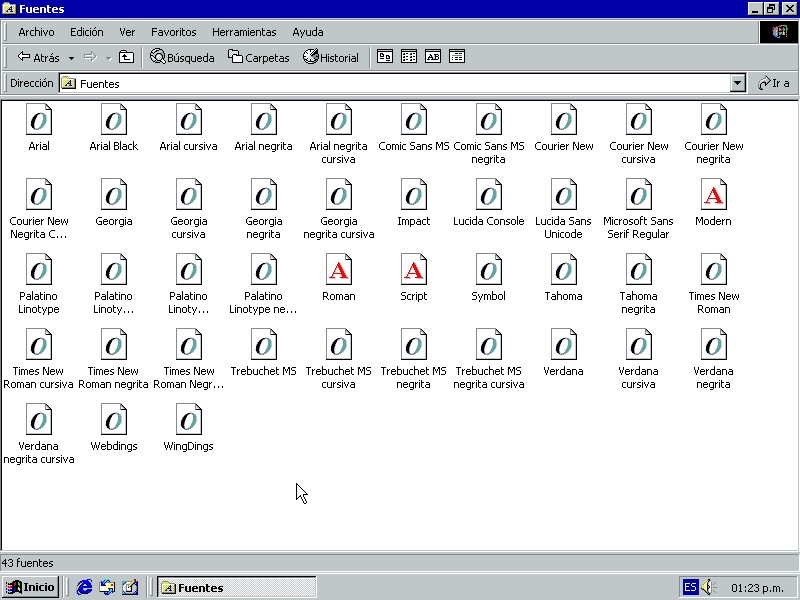This screenshot has width=800, height=600.
Task: Select the Trebuchet MS negrita cursiva icon
Action: coord(489,344)
